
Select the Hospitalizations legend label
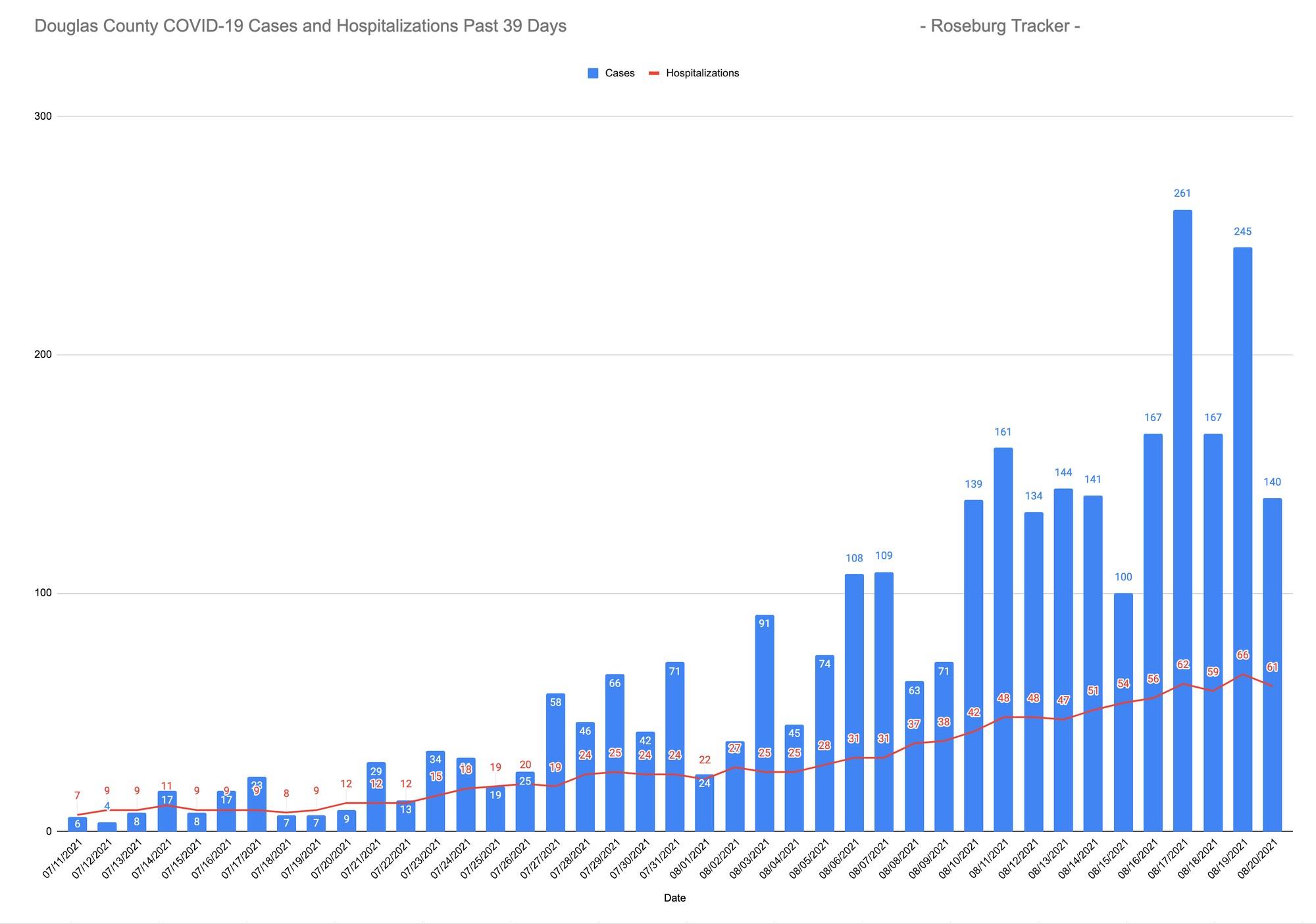tap(702, 74)
